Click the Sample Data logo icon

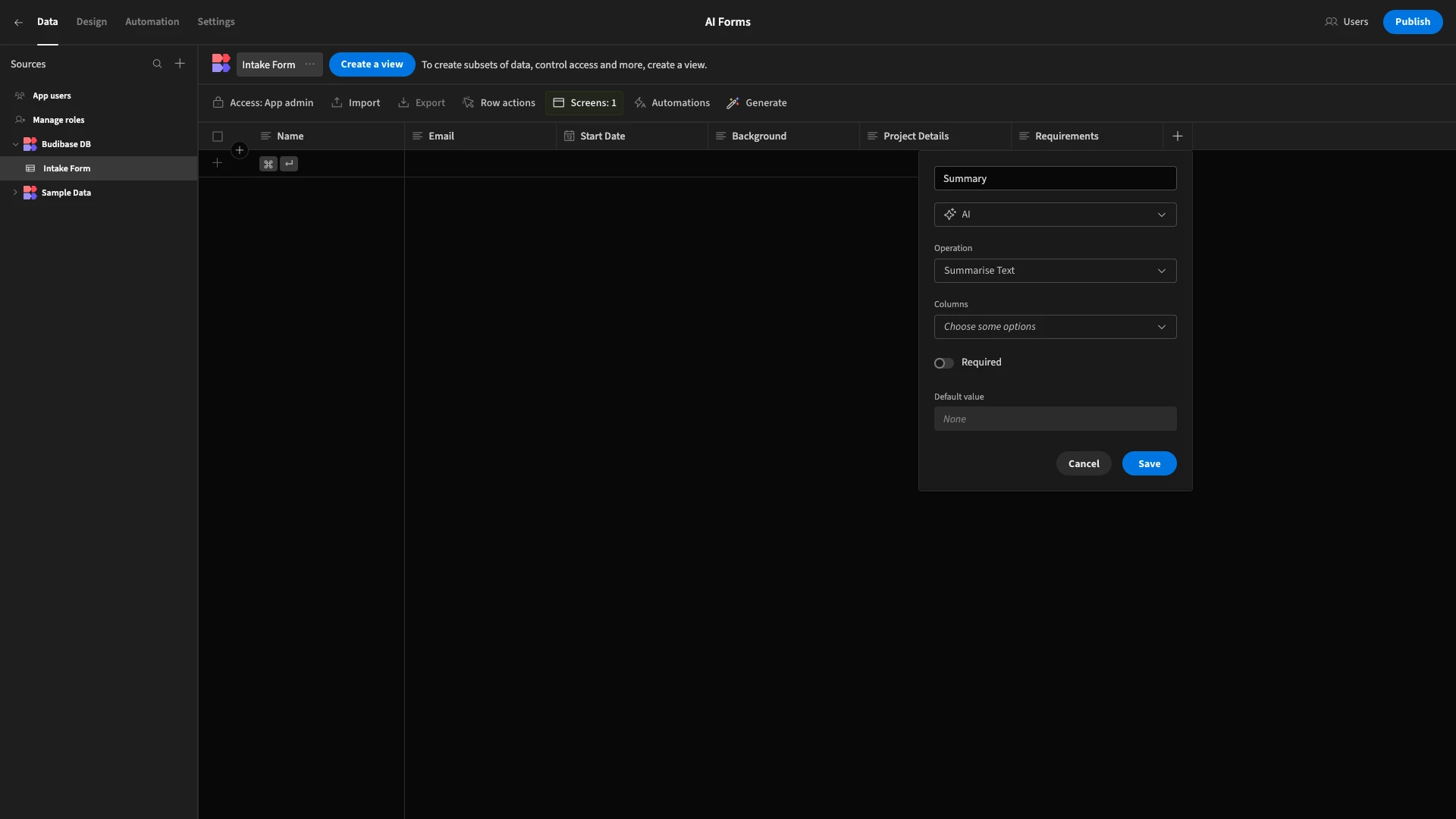coord(30,193)
